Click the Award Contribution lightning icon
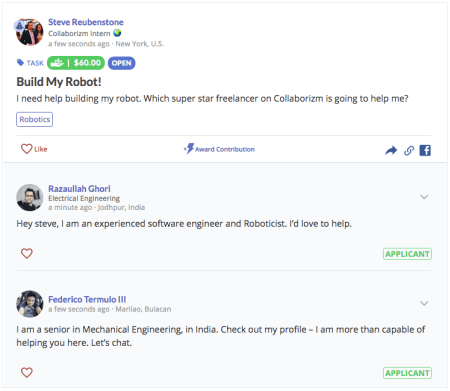The height and width of the screenshot is (391, 450). point(189,149)
